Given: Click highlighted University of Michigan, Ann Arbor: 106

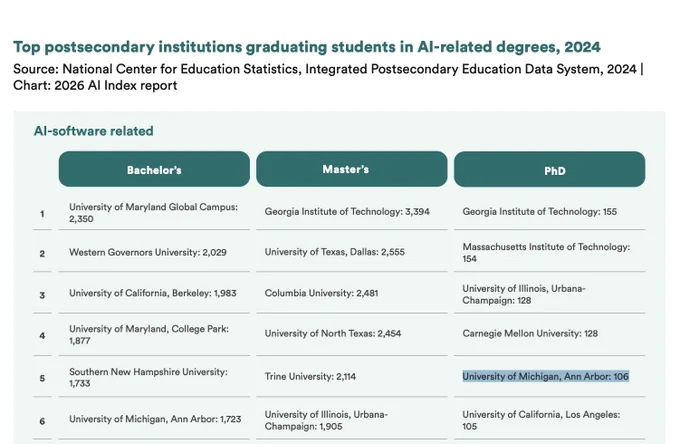Looking at the screenshot, I should 546,376.
